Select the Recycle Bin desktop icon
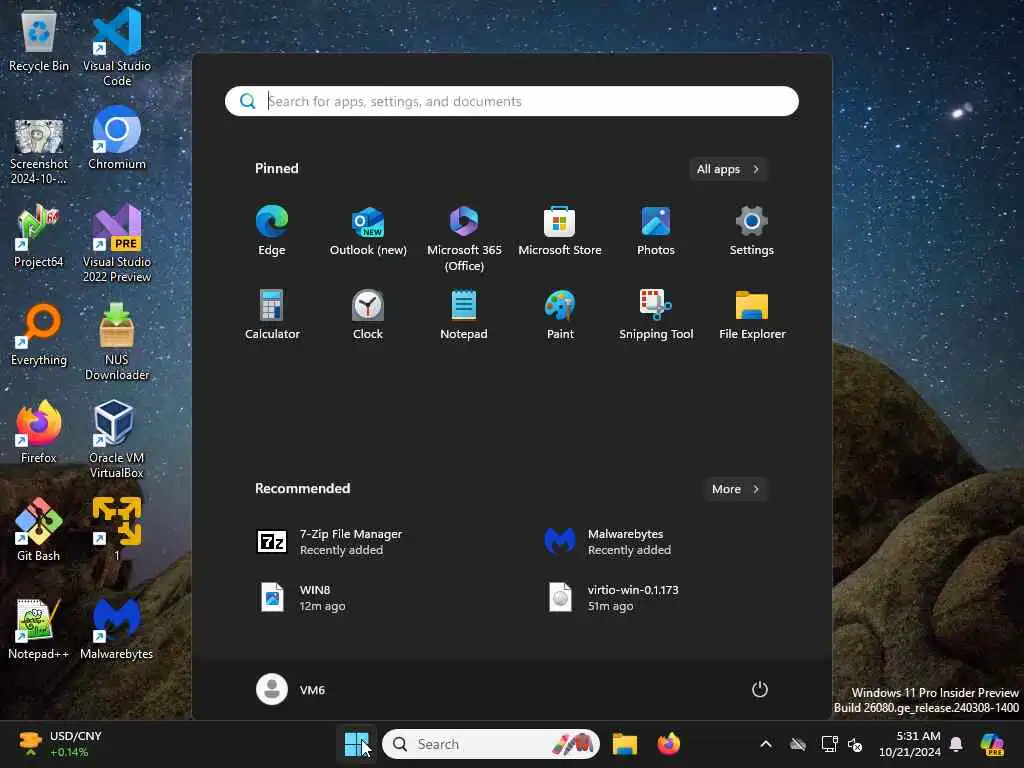Viewport: 1024px width, 768px height. (x=39, y=40)
